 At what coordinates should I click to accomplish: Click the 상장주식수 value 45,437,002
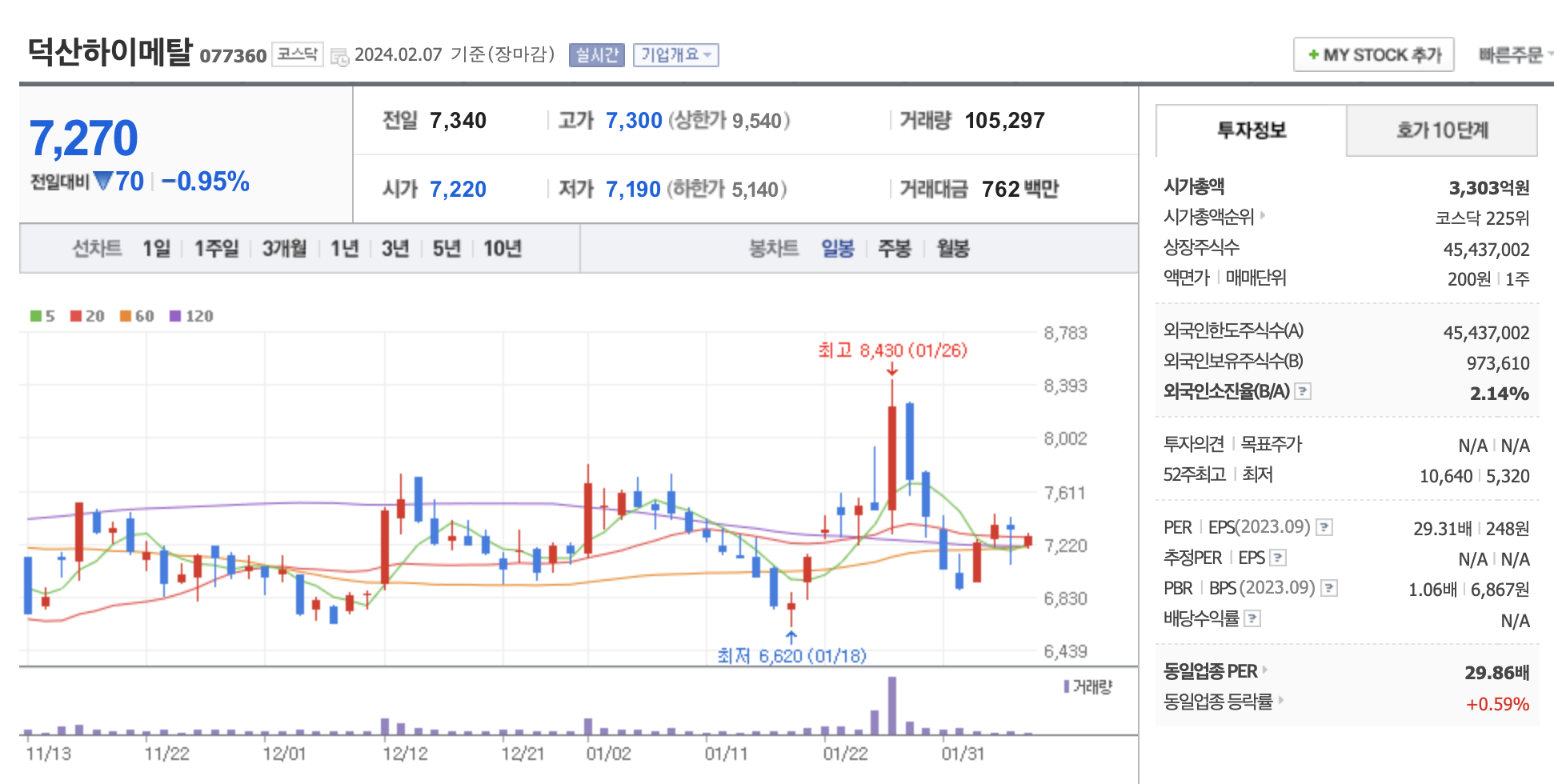click(x=1486, y=250)
